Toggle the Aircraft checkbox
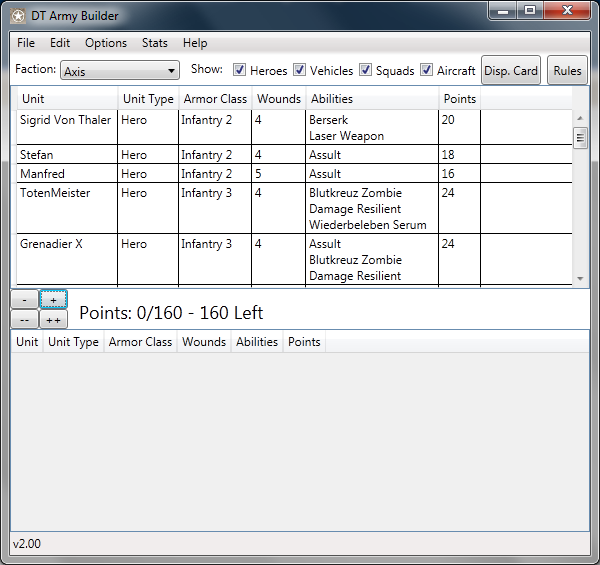 (x=426, y=70)
